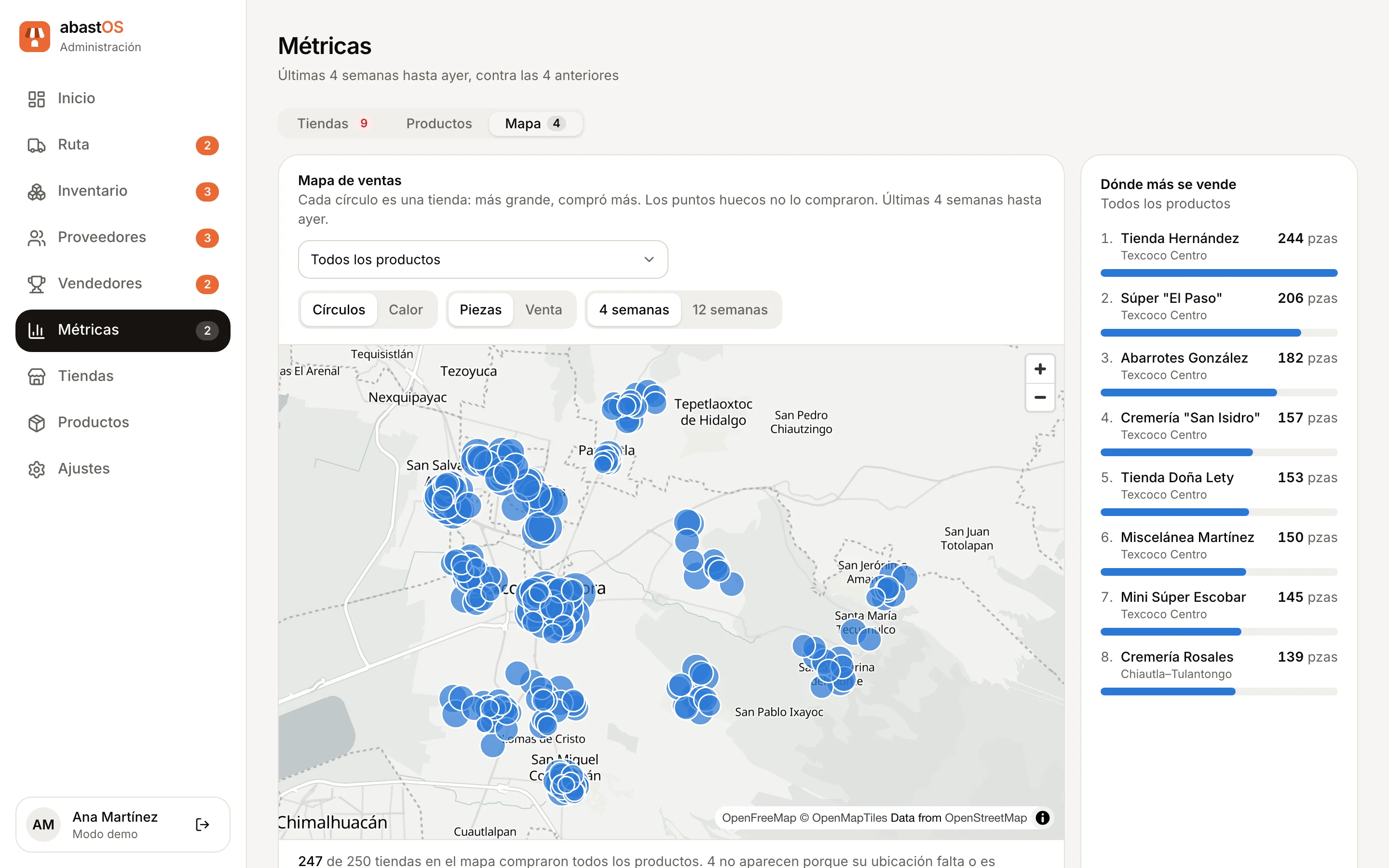Switch map display to Calor

405,310
